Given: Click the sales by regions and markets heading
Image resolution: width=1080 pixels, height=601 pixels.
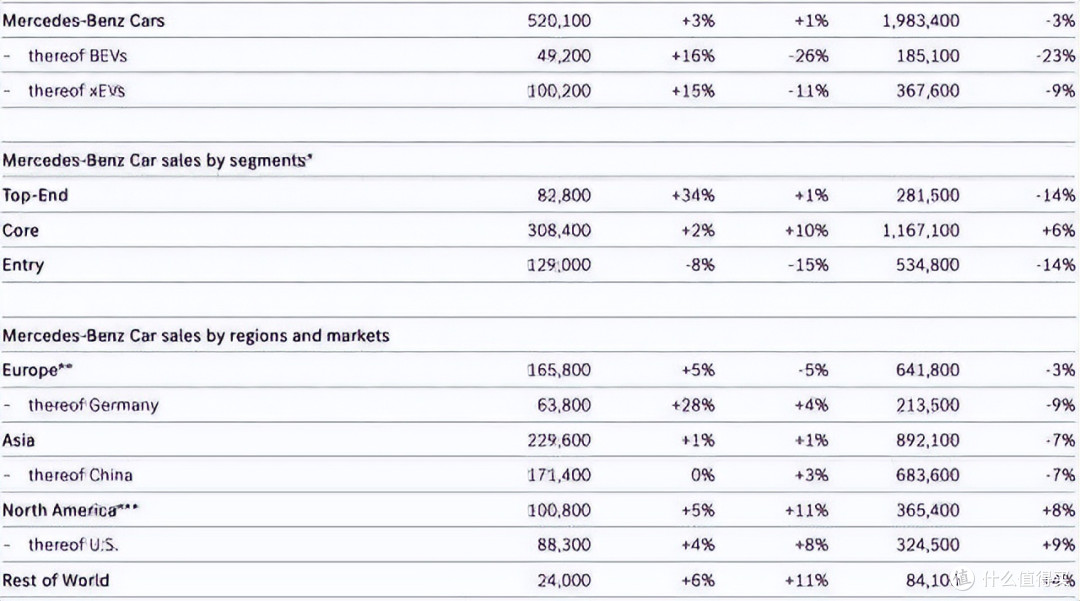Looking at the screenshot, I should pos(196,335).
